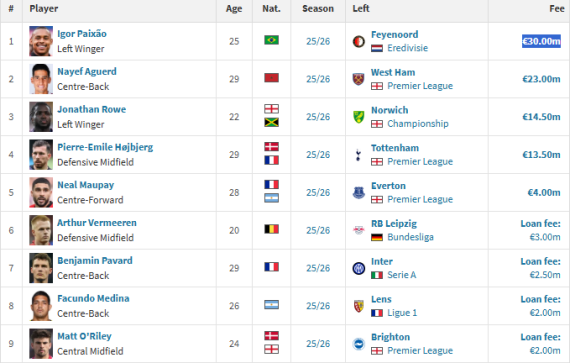Viewport: 570px width, 363px height.
Task: Click the Brazil flag in row 1
Action: (x=272, y=40)
